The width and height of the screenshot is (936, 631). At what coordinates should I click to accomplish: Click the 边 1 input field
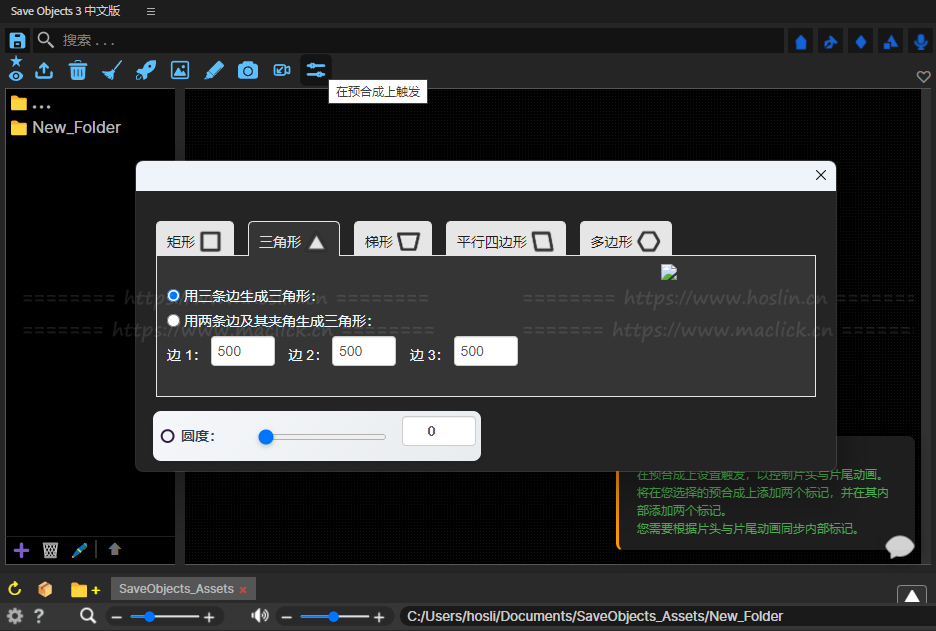[x=242, y=351]
